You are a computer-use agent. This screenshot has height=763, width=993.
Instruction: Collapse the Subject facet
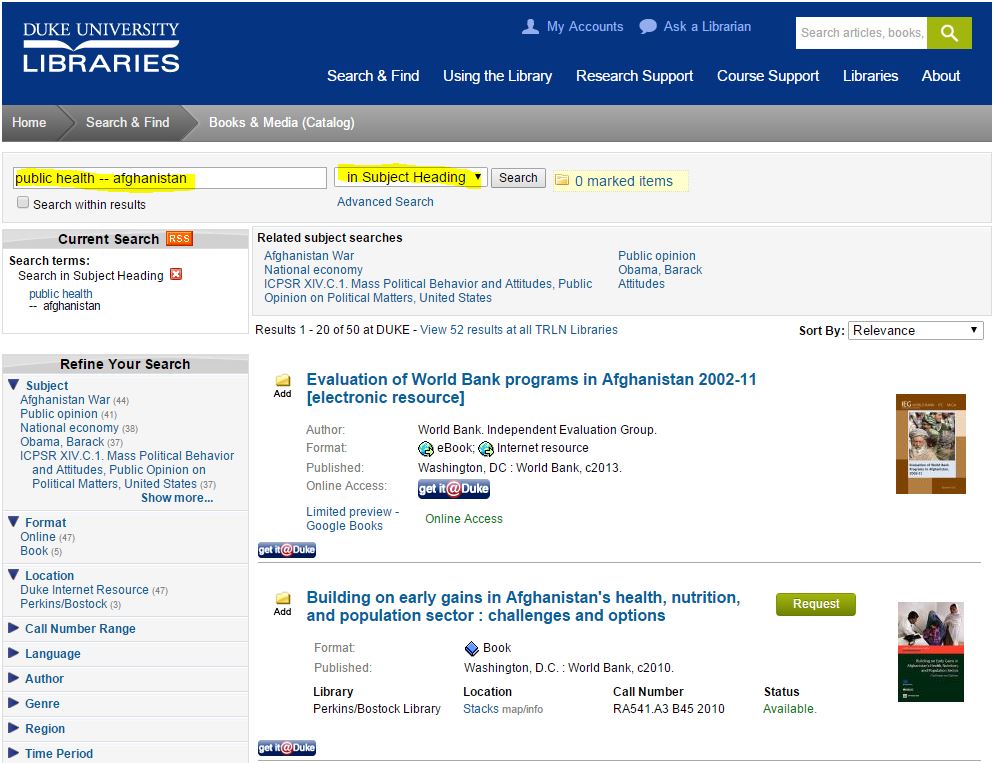tap(13, 384)
